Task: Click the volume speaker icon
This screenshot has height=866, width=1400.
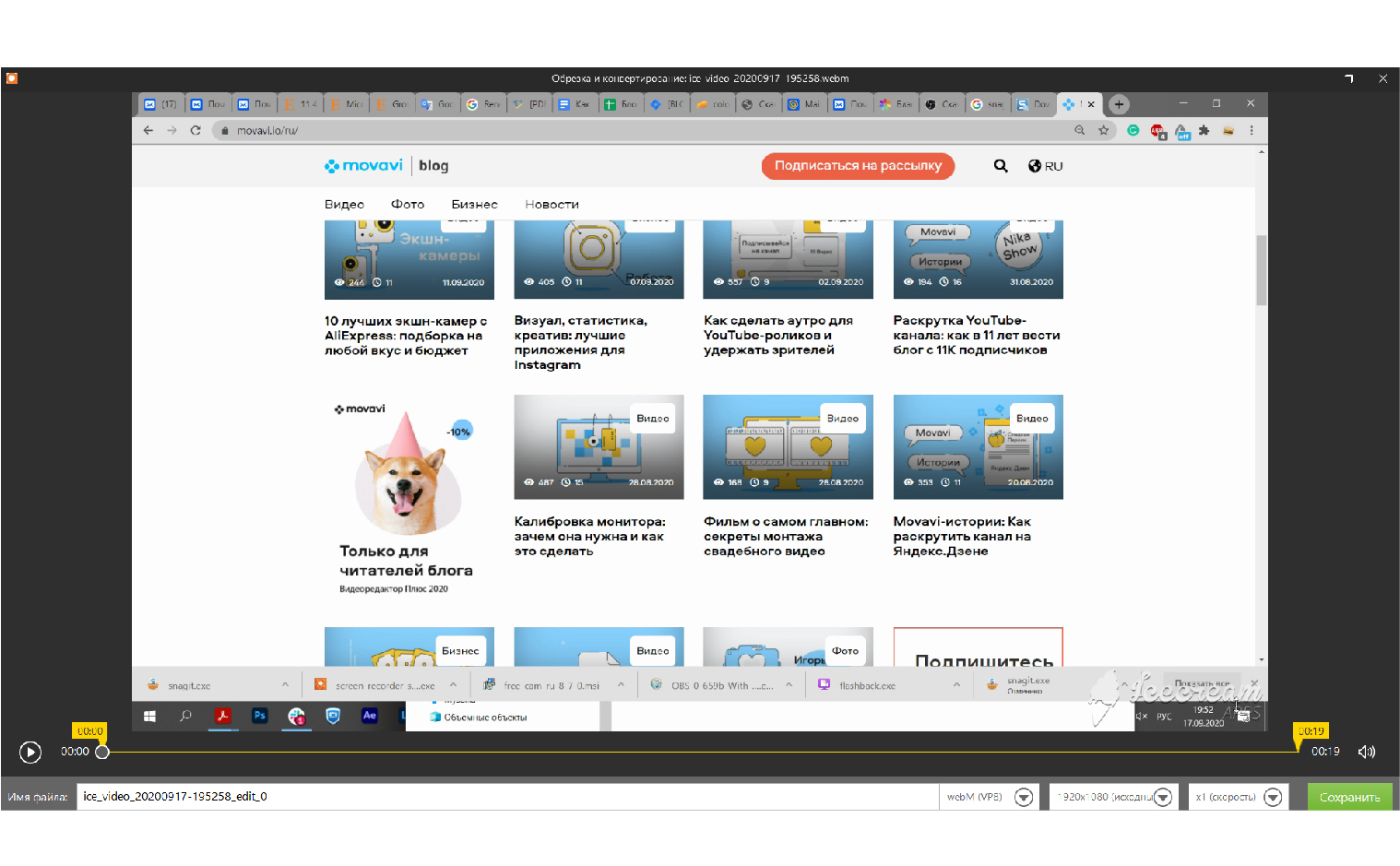Action: tap(1366, 752)
